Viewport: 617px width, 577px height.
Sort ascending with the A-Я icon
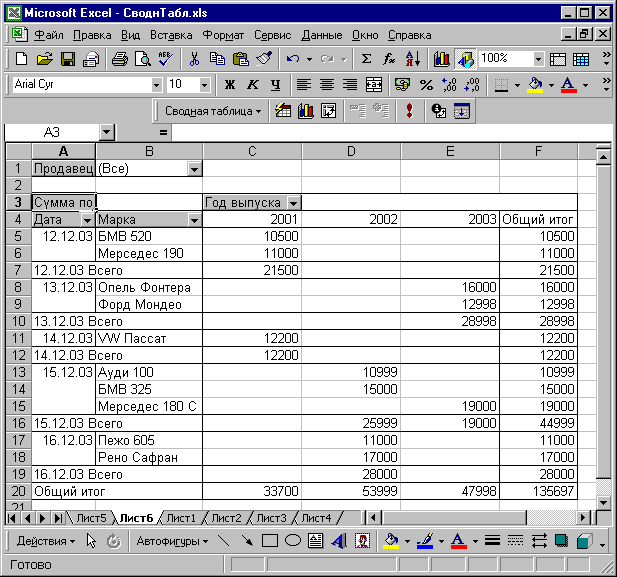tap(413, 59)
